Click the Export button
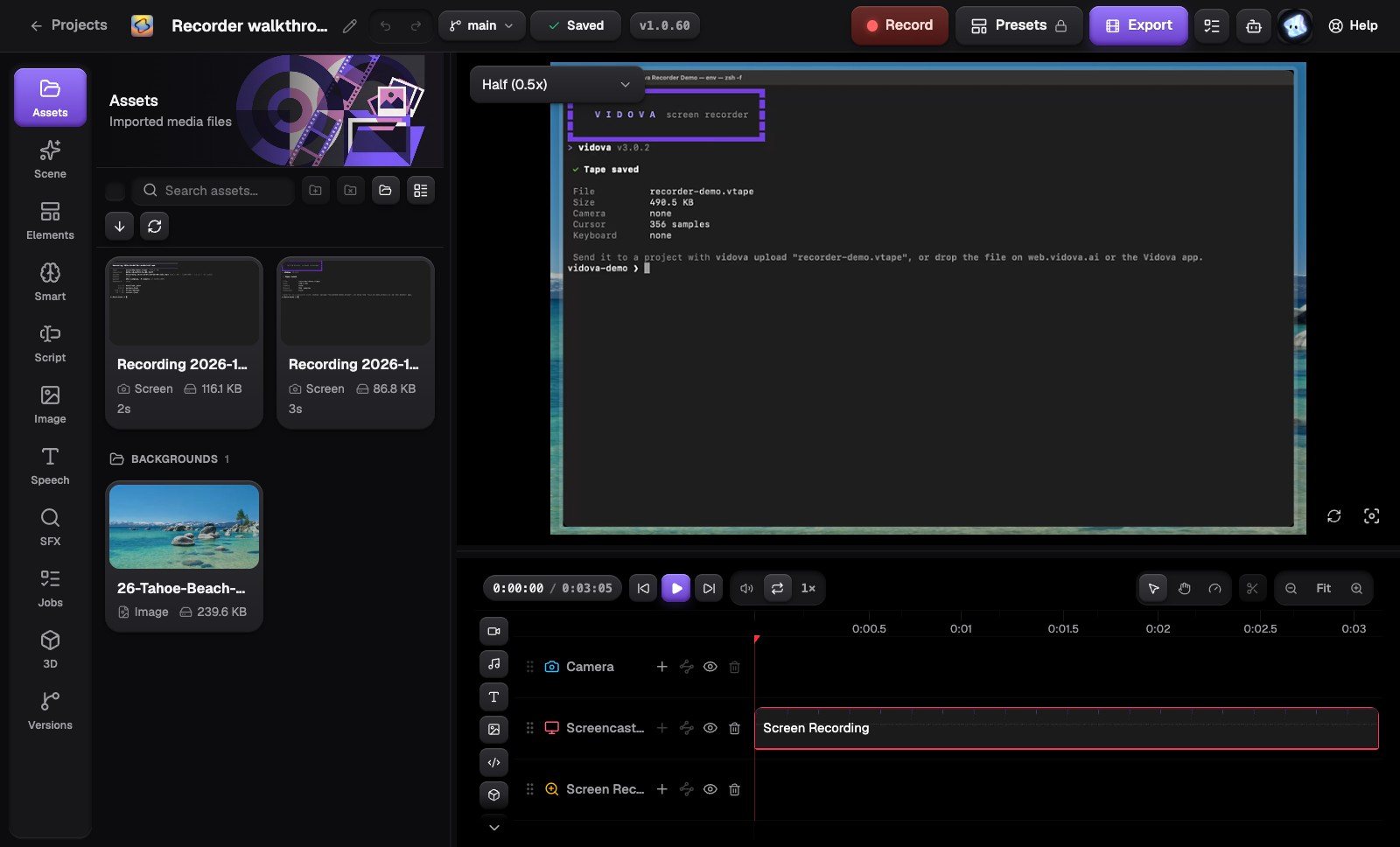Image resolution: width=1400 pixels, height=847 pixels. coord(1138,26)
